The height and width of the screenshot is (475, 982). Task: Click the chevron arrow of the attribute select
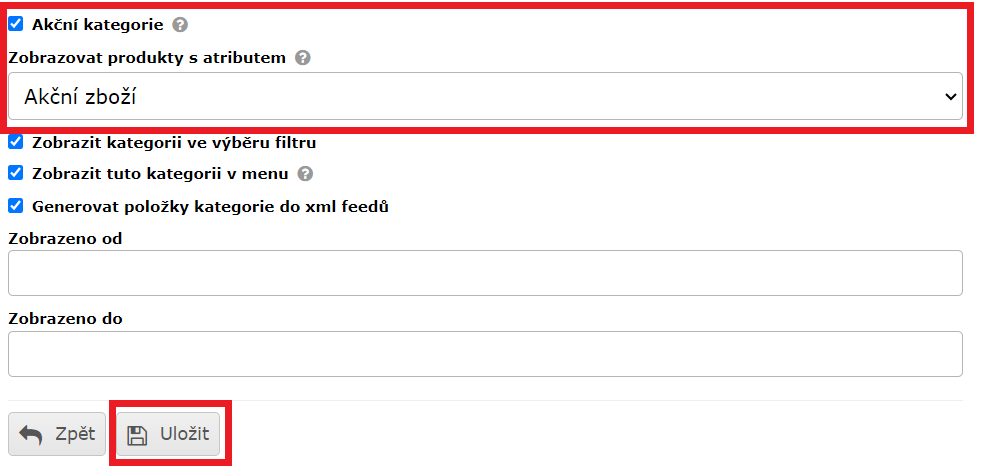pyautogui.click(x=949, y=97)
